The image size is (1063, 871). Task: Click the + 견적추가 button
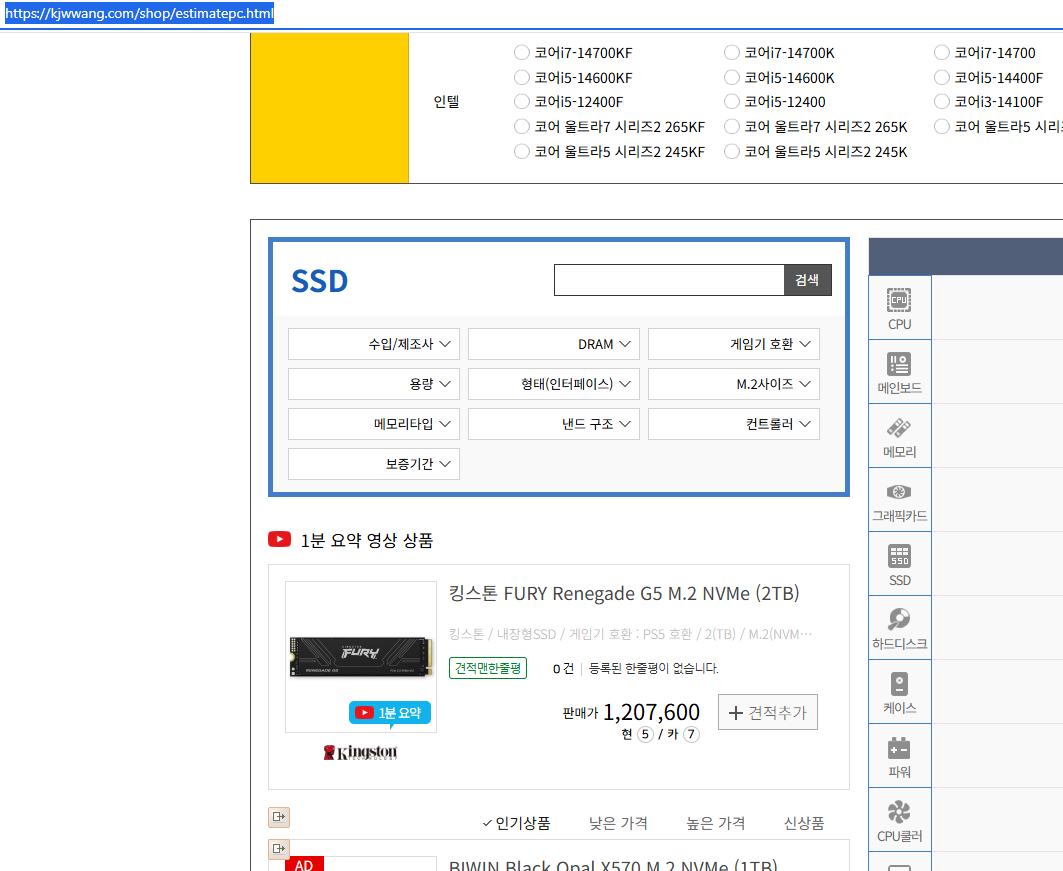pyautogui.click(x=767, y=712)
